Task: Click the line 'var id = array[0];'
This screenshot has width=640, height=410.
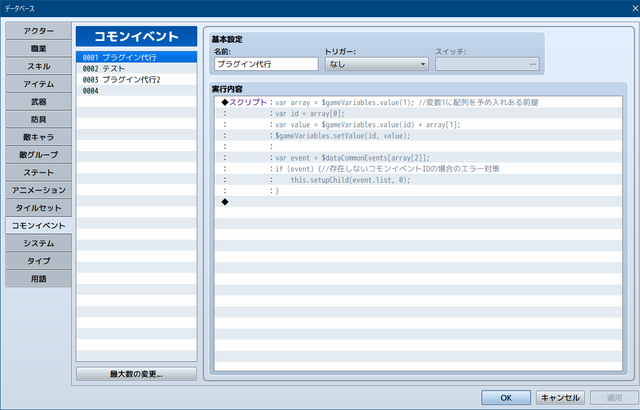Action: click(x=418, y=113)
